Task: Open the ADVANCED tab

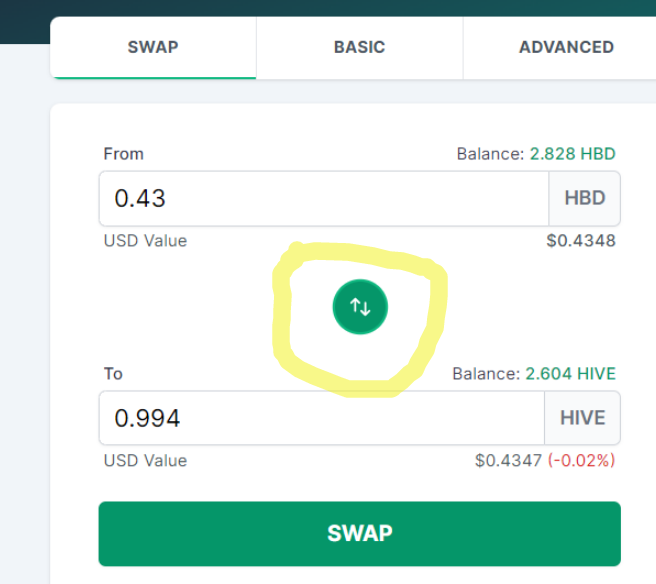Action: click(566, 47)
